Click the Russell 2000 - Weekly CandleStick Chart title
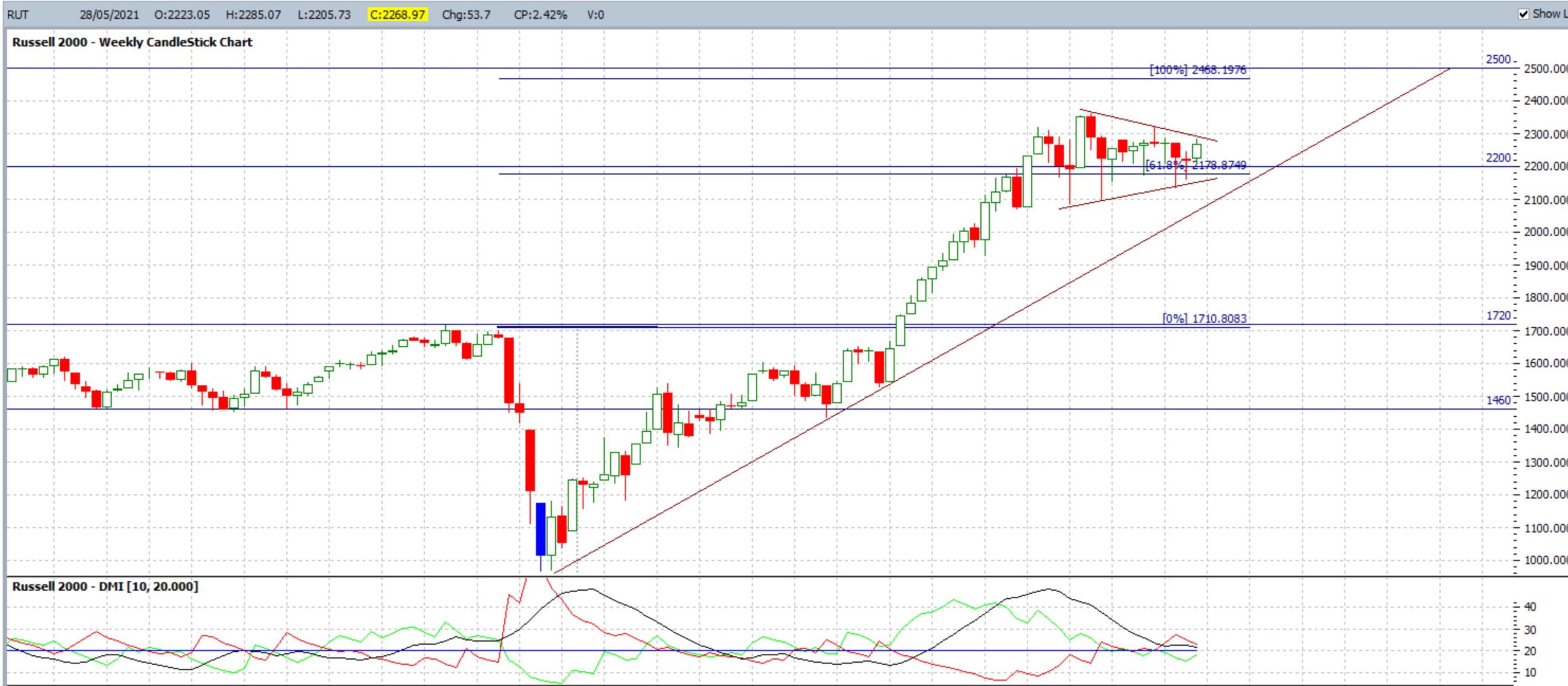 point(132,42)
